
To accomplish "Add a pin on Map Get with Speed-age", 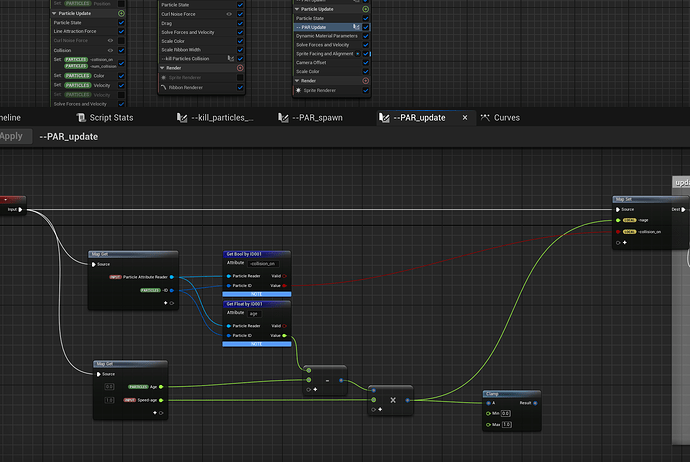I will pos(155,413).
